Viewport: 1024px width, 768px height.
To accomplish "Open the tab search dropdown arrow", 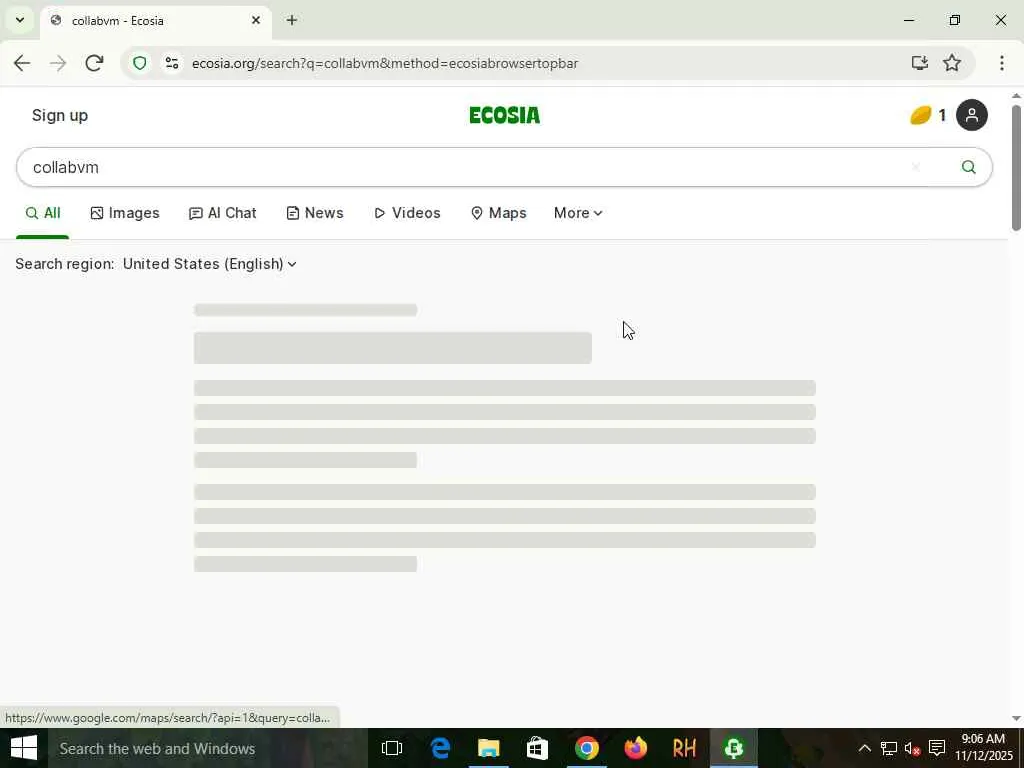I will point(20,20).
